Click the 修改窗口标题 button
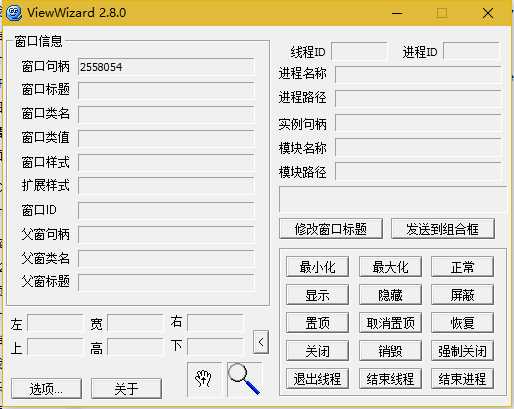The height and width of the screenshot is (409, 514). tap(331, 229)
